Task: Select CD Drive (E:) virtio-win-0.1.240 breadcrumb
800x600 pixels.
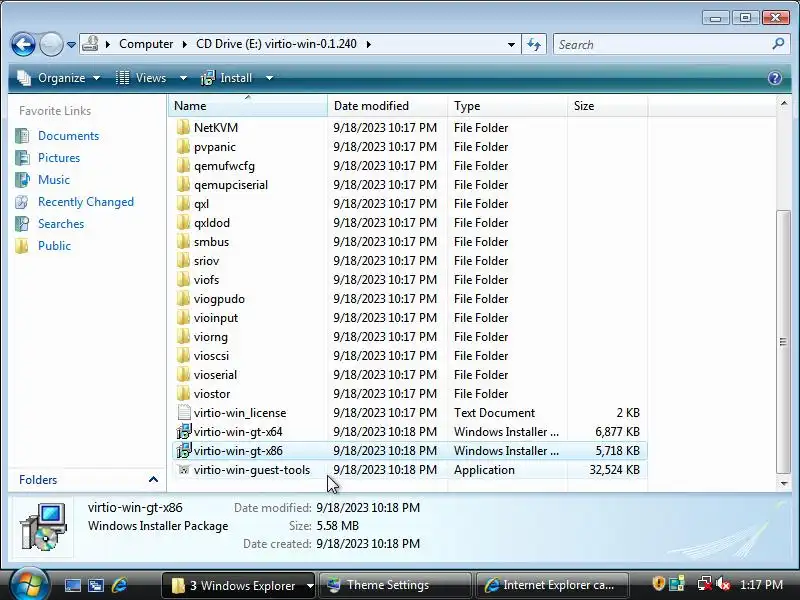Action: (276, 44)
